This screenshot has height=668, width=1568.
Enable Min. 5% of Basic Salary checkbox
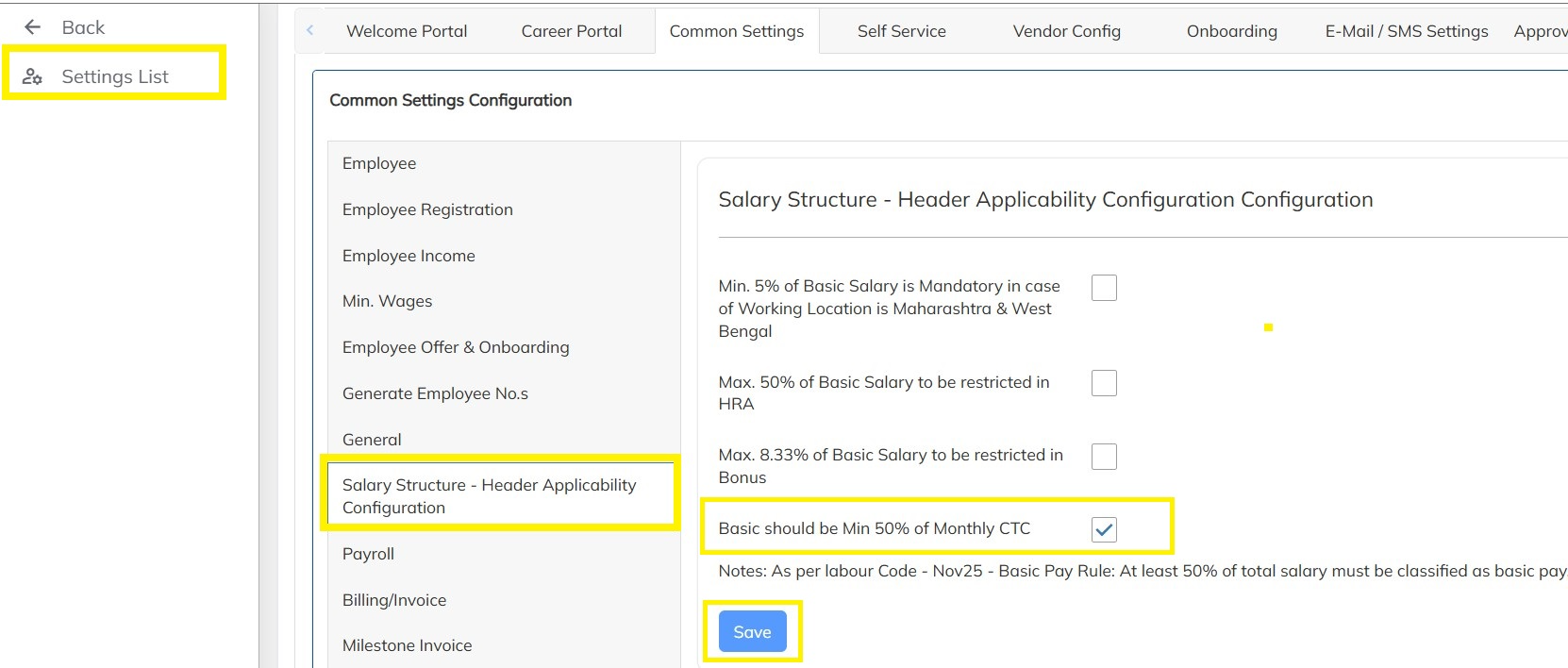pyautogui.click(x=1104, y=288)
